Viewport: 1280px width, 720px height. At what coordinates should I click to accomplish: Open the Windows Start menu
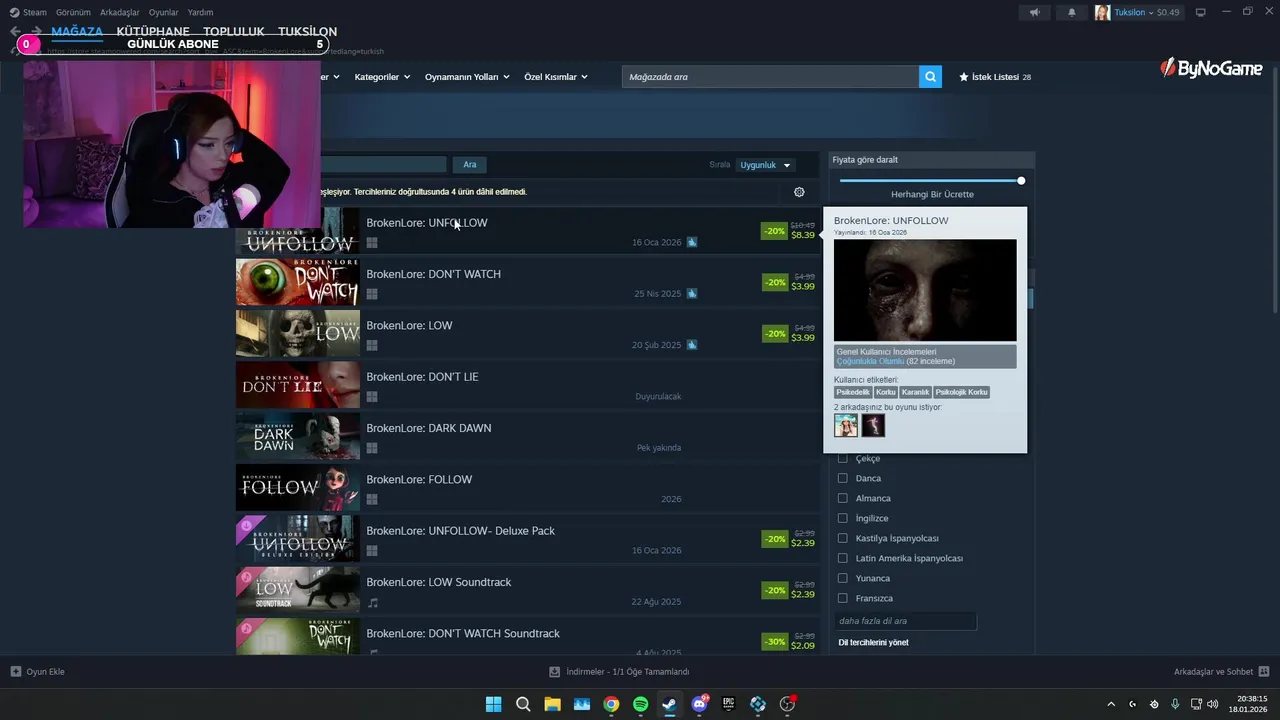[x=493, y=704]
